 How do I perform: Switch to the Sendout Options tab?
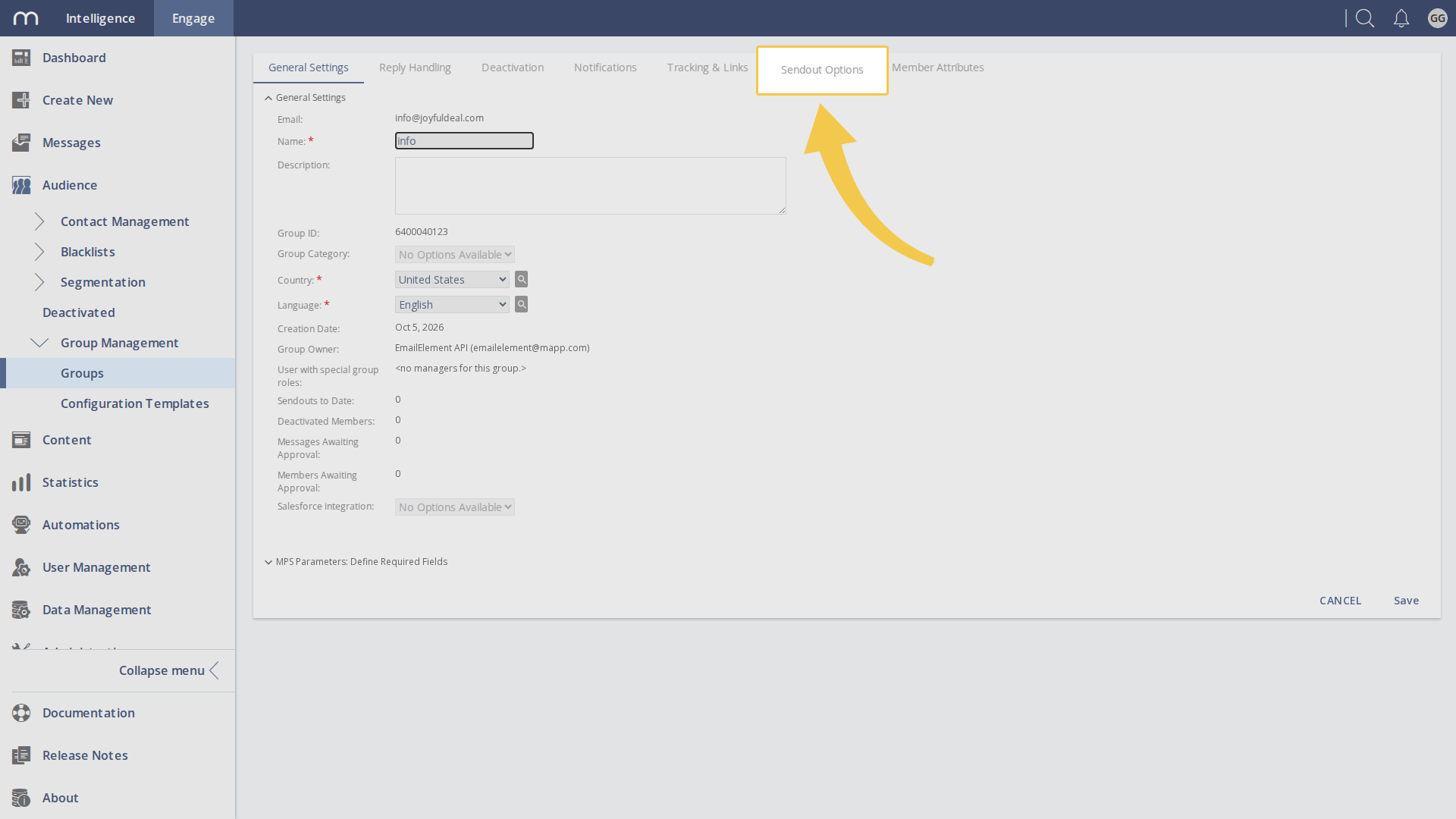822,70
